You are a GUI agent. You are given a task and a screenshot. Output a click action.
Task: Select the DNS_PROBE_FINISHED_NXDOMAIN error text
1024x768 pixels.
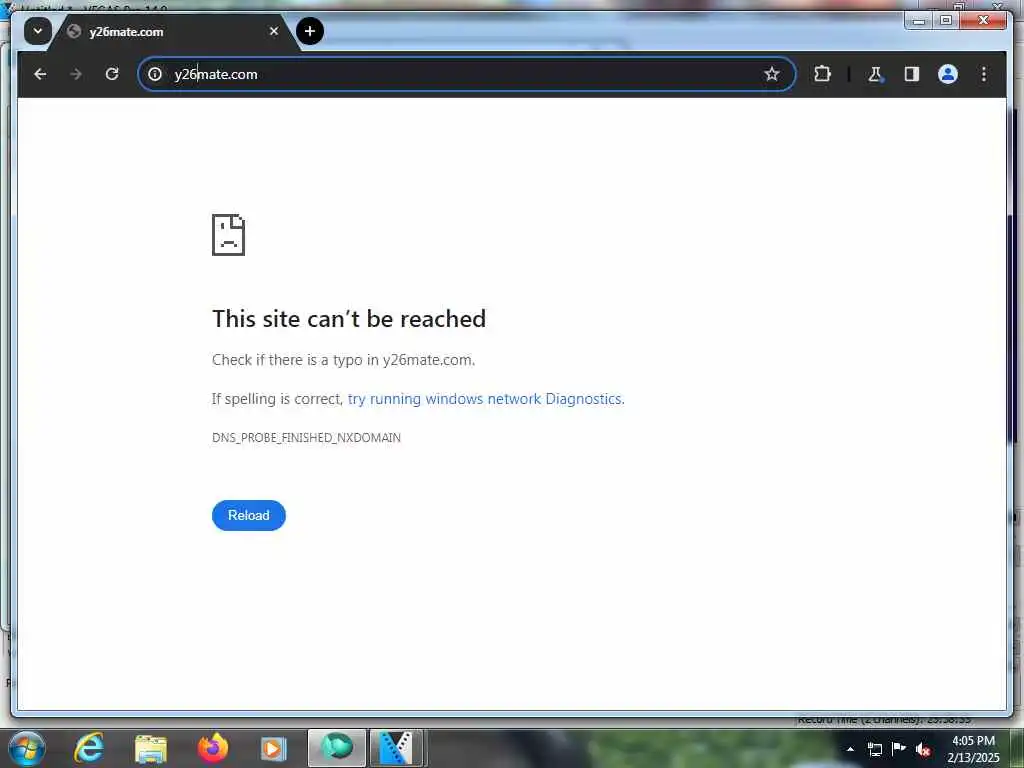[x=306, y=438]
